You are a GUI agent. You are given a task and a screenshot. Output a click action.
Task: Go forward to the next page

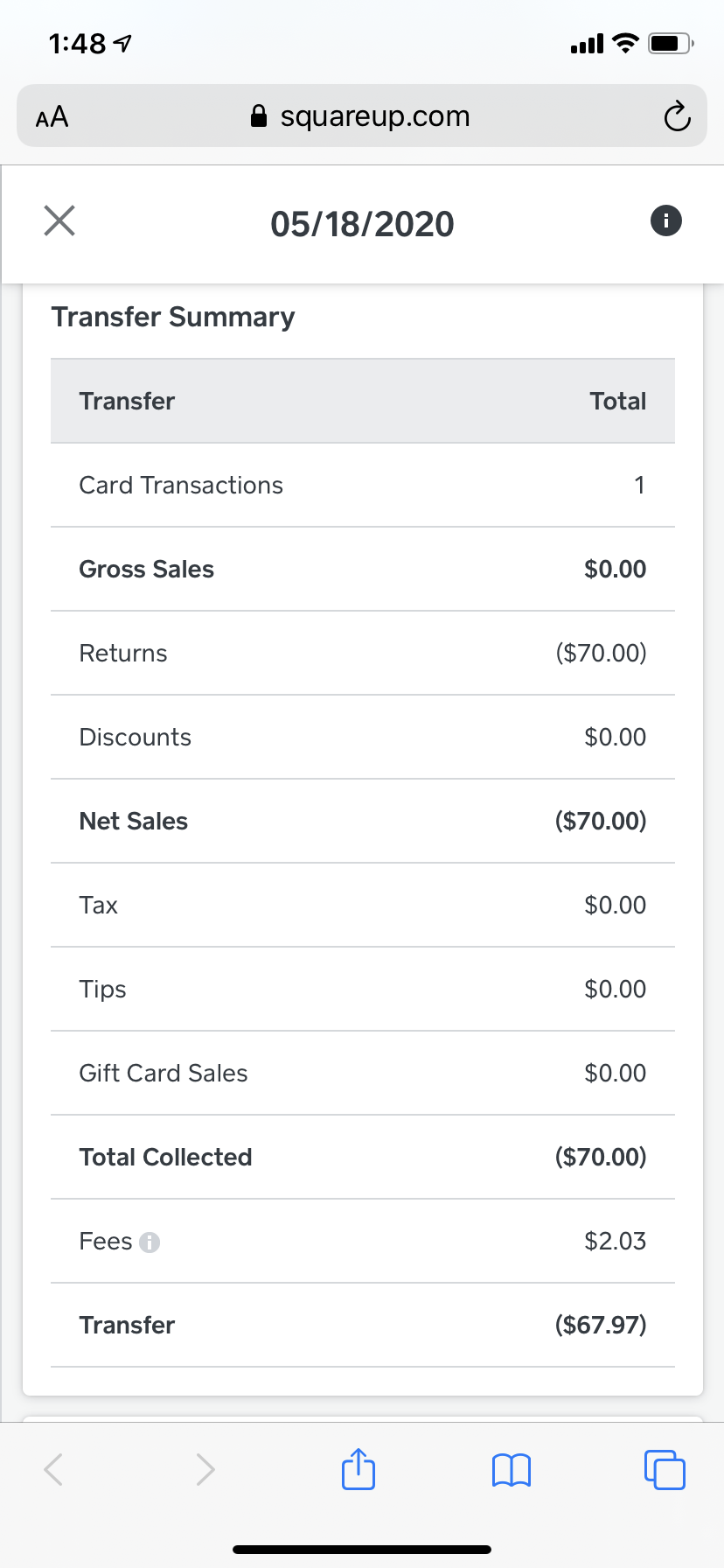click(x=205, y=1469)
